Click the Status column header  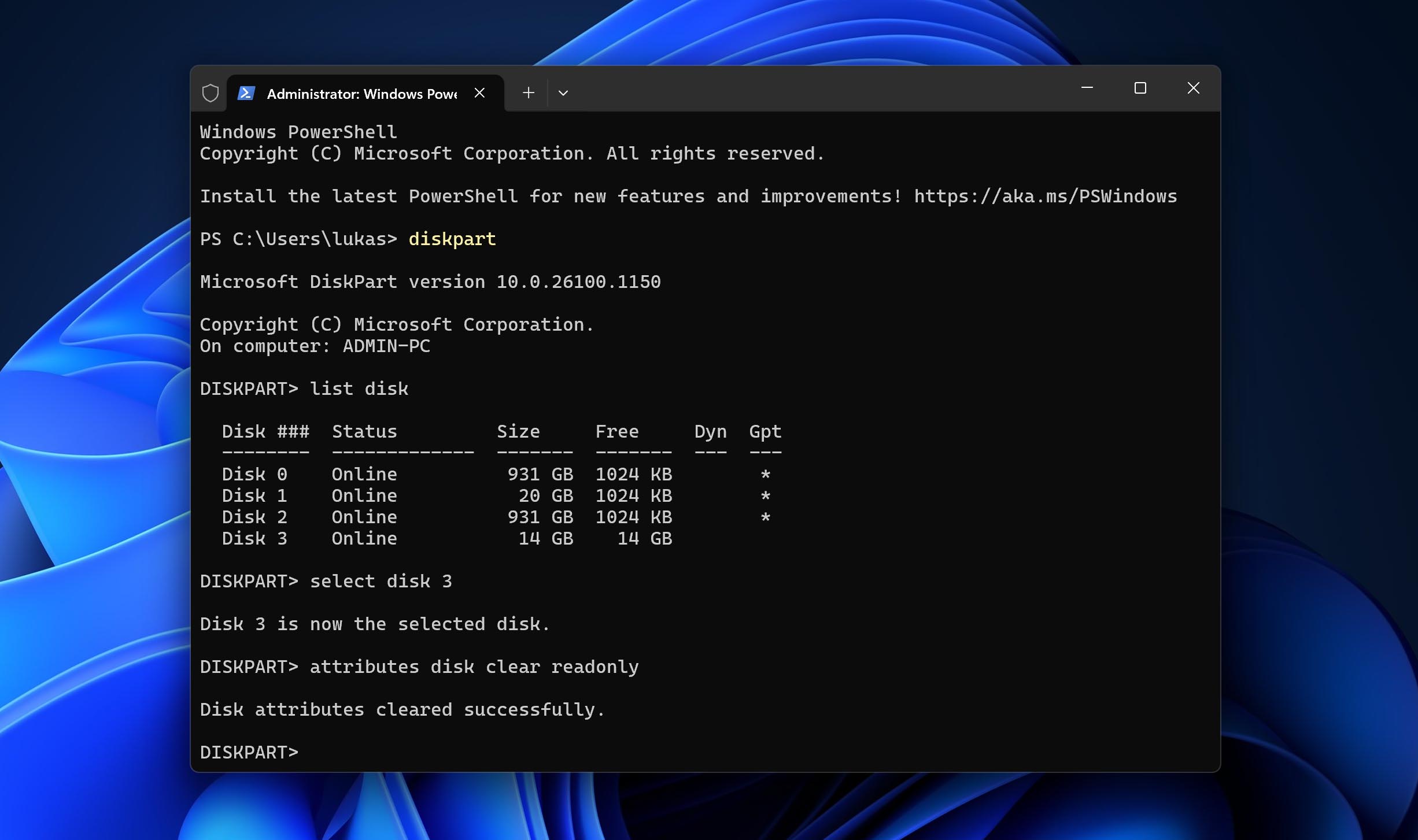tap(364, 432)
